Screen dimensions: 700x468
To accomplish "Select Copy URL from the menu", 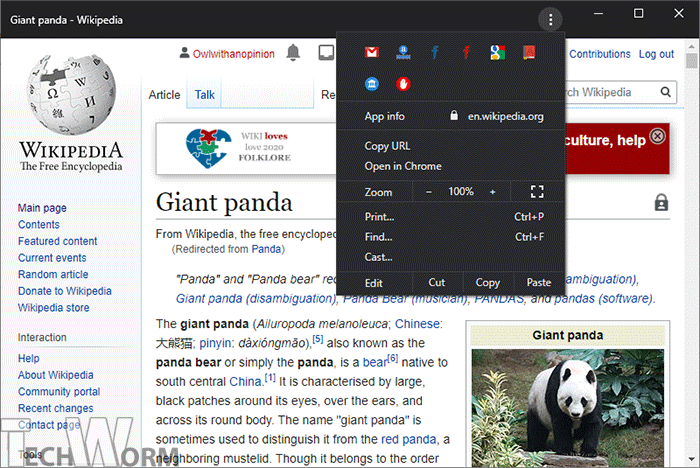I will [x=387, y=146].
